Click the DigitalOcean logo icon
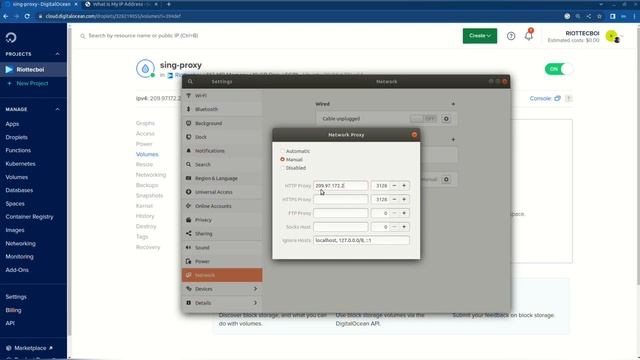The width and height of the screenshot is (640, 360). click(x=11, y=38)
